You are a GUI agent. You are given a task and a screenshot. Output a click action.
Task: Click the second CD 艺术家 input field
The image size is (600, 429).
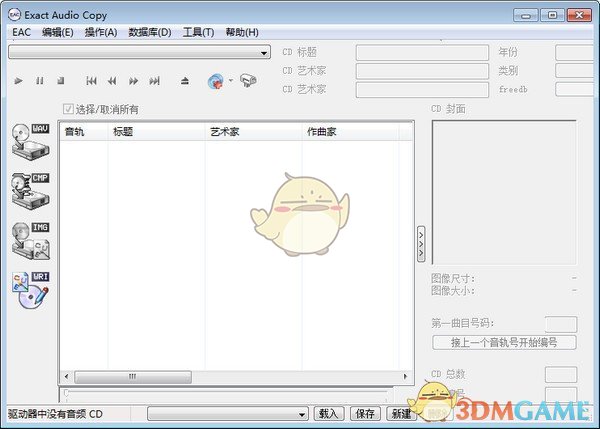422,90
